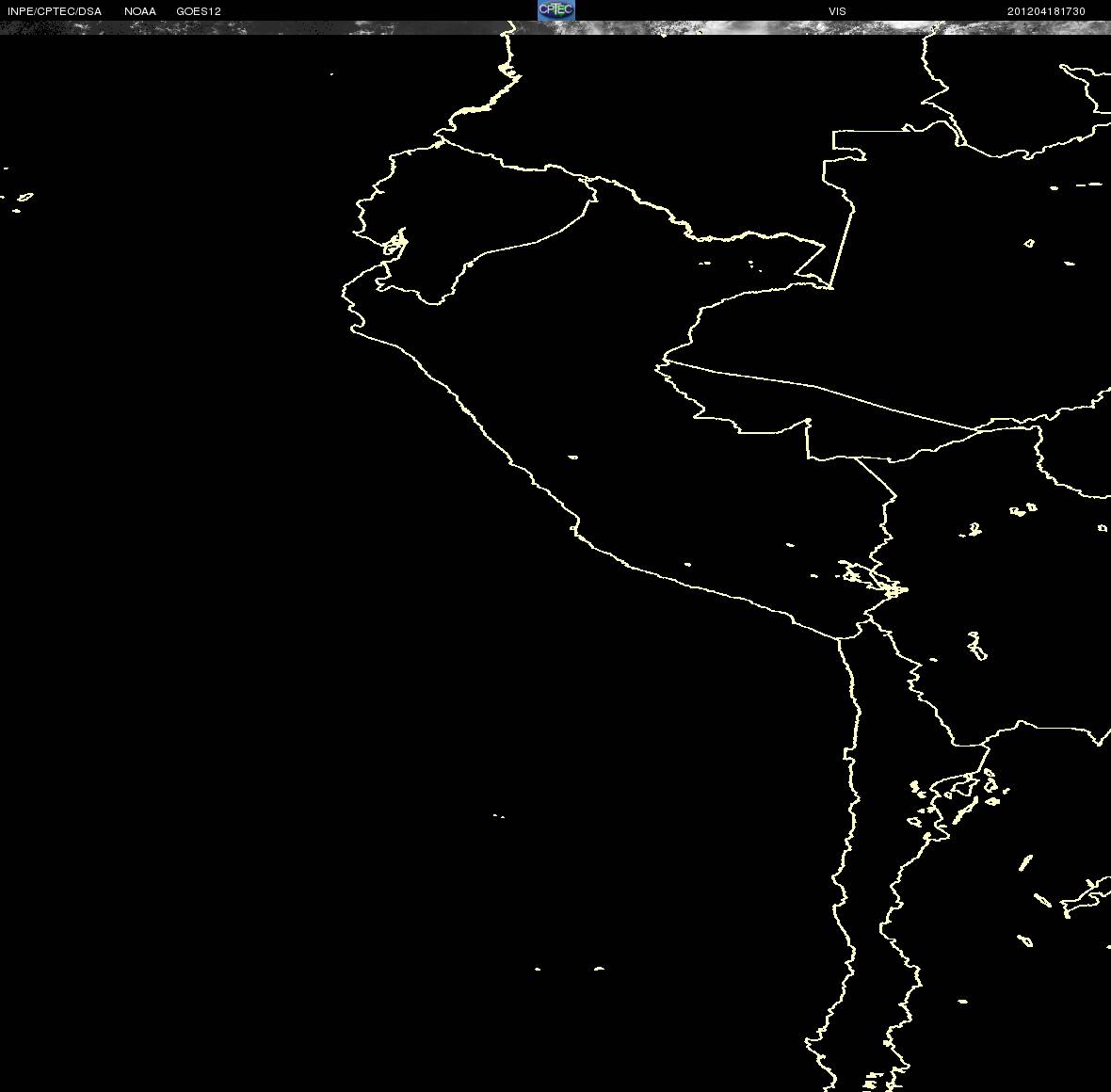
Task: Click the GOES12 satellite label
Action: [x=199, y=11]
